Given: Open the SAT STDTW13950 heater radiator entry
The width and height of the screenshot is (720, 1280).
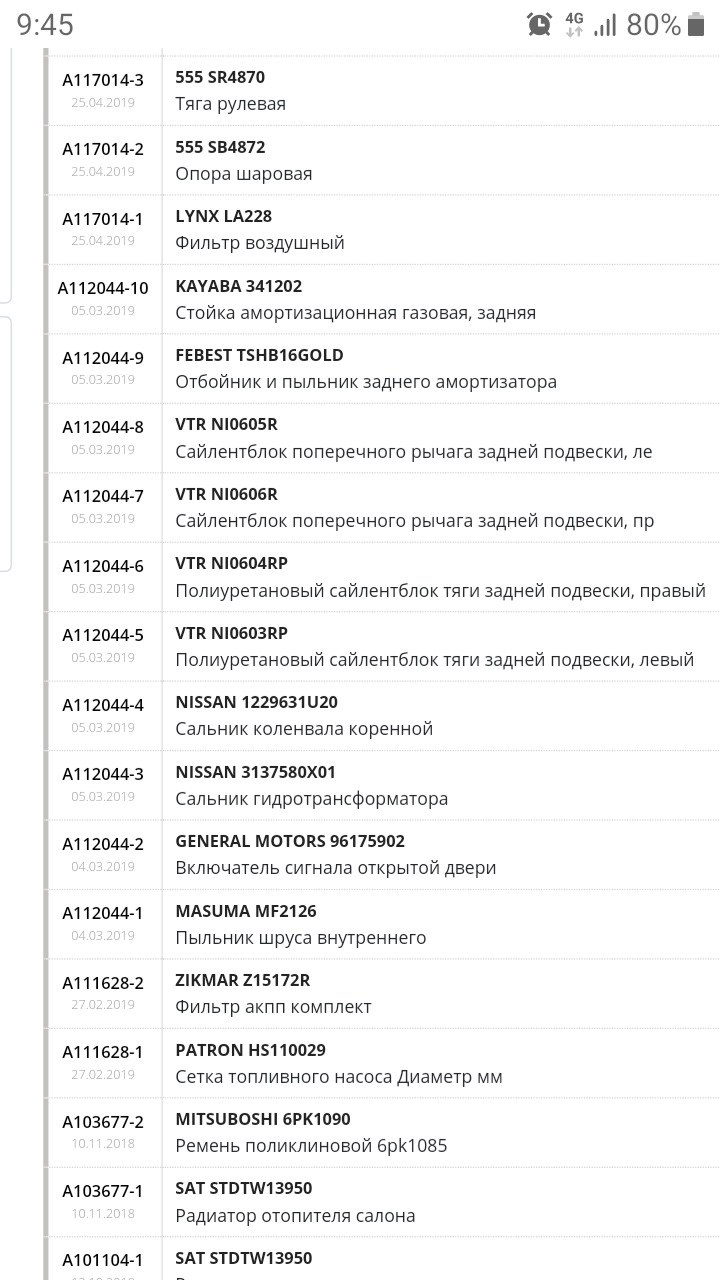Looking at the screenshot, I should pos(400,1200).
